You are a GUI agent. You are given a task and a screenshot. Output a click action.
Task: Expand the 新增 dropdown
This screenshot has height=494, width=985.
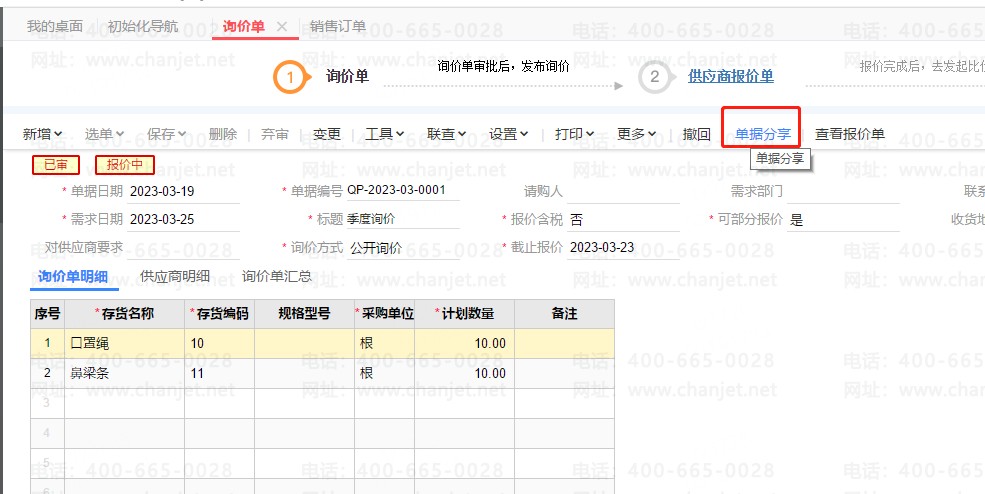tap(42, 134)
